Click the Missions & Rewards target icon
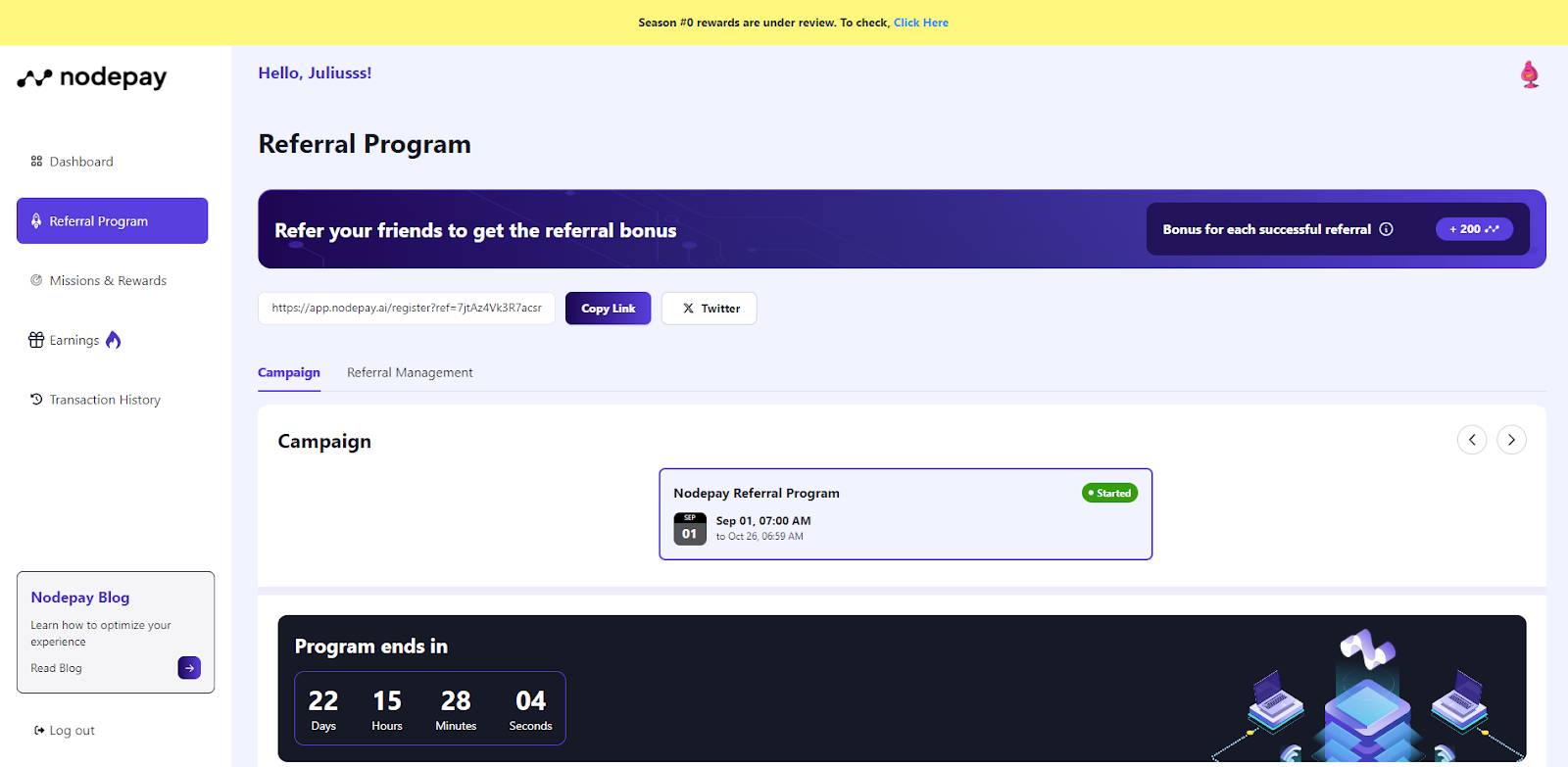Screen dimensions: 1568x767 pos(36,280)
